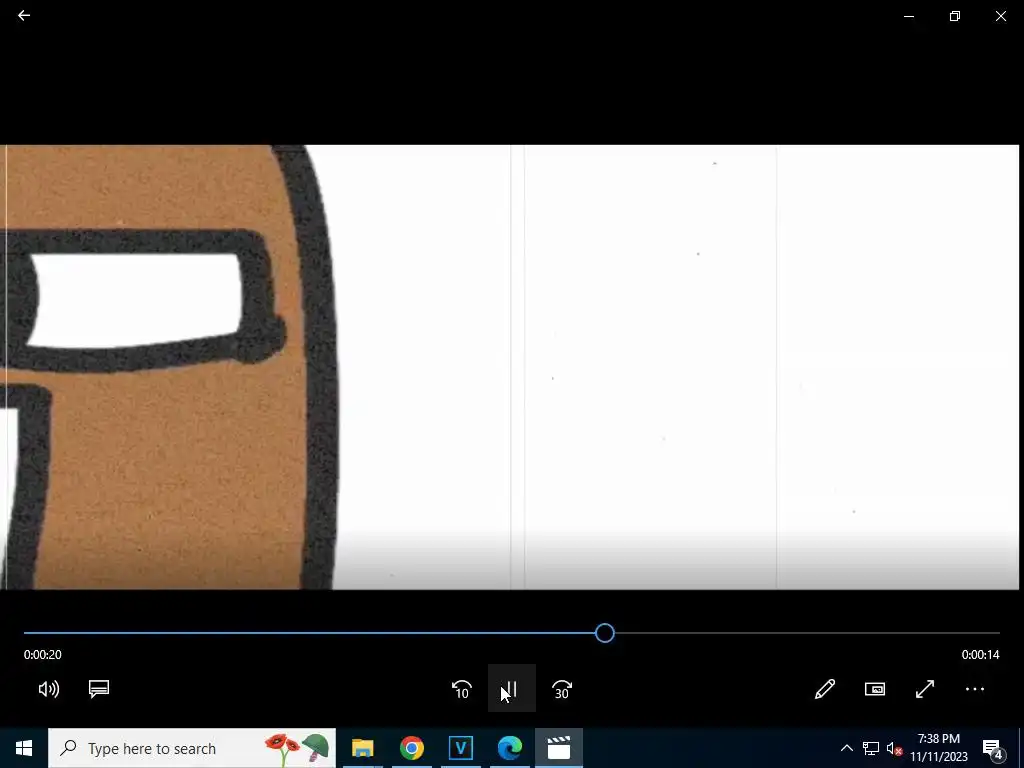Open the network status tray icon
Image resolution: width=1024 pixels, height=768 pixels.
pyautogui.click(x=871, y=748)
